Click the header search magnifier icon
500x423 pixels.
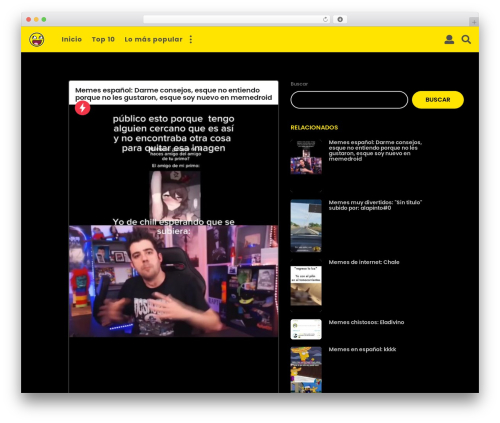click(x=466, y=39)
